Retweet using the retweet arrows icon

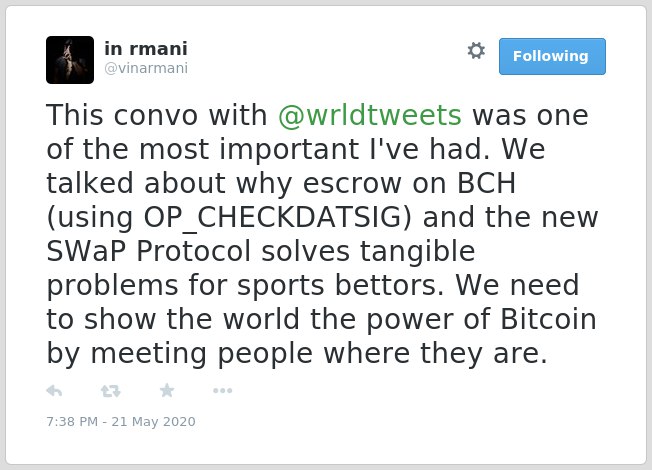[111, 391]
